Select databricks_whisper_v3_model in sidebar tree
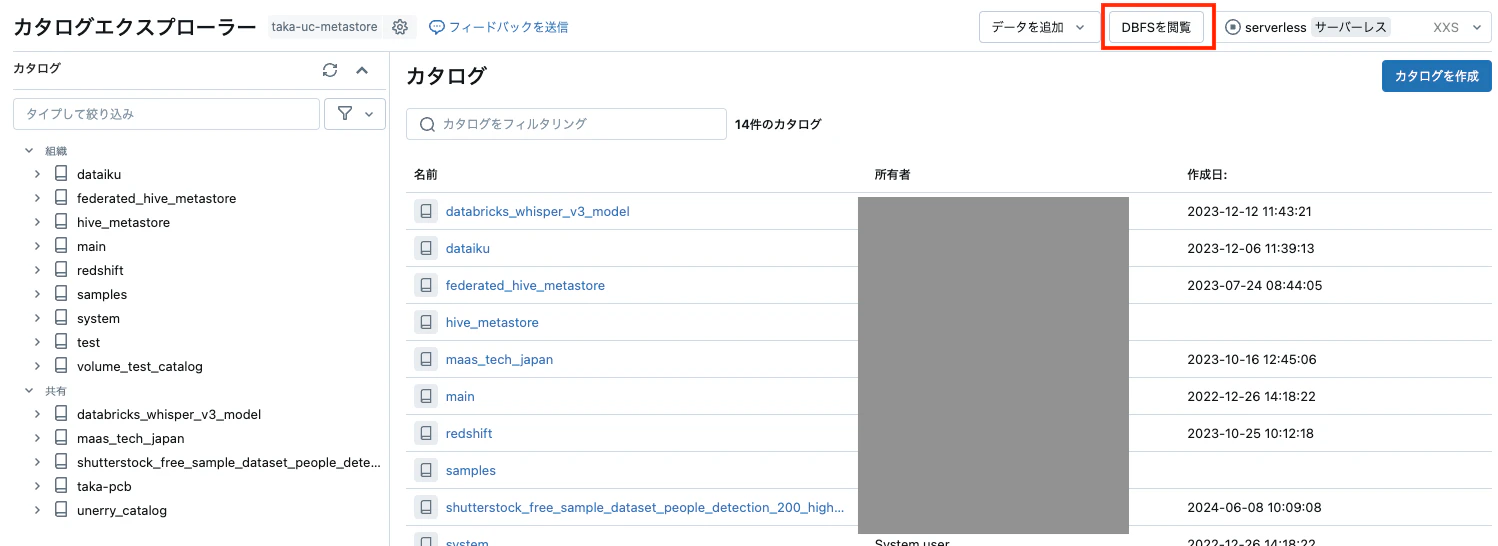Screen dimensions: 1498x546 click(169, 414)
